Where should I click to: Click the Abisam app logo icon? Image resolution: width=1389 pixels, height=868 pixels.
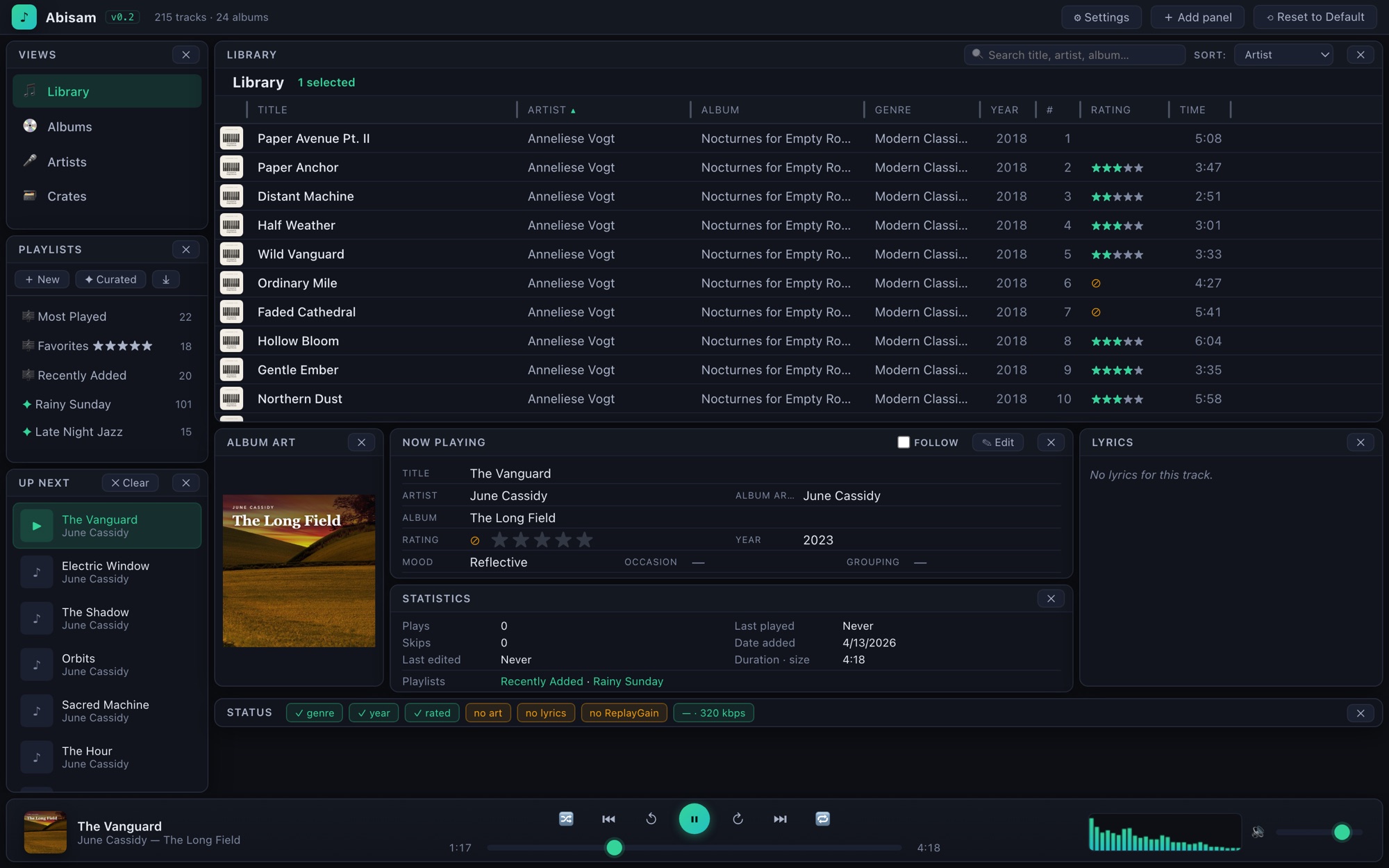click(x=24, y=17)
